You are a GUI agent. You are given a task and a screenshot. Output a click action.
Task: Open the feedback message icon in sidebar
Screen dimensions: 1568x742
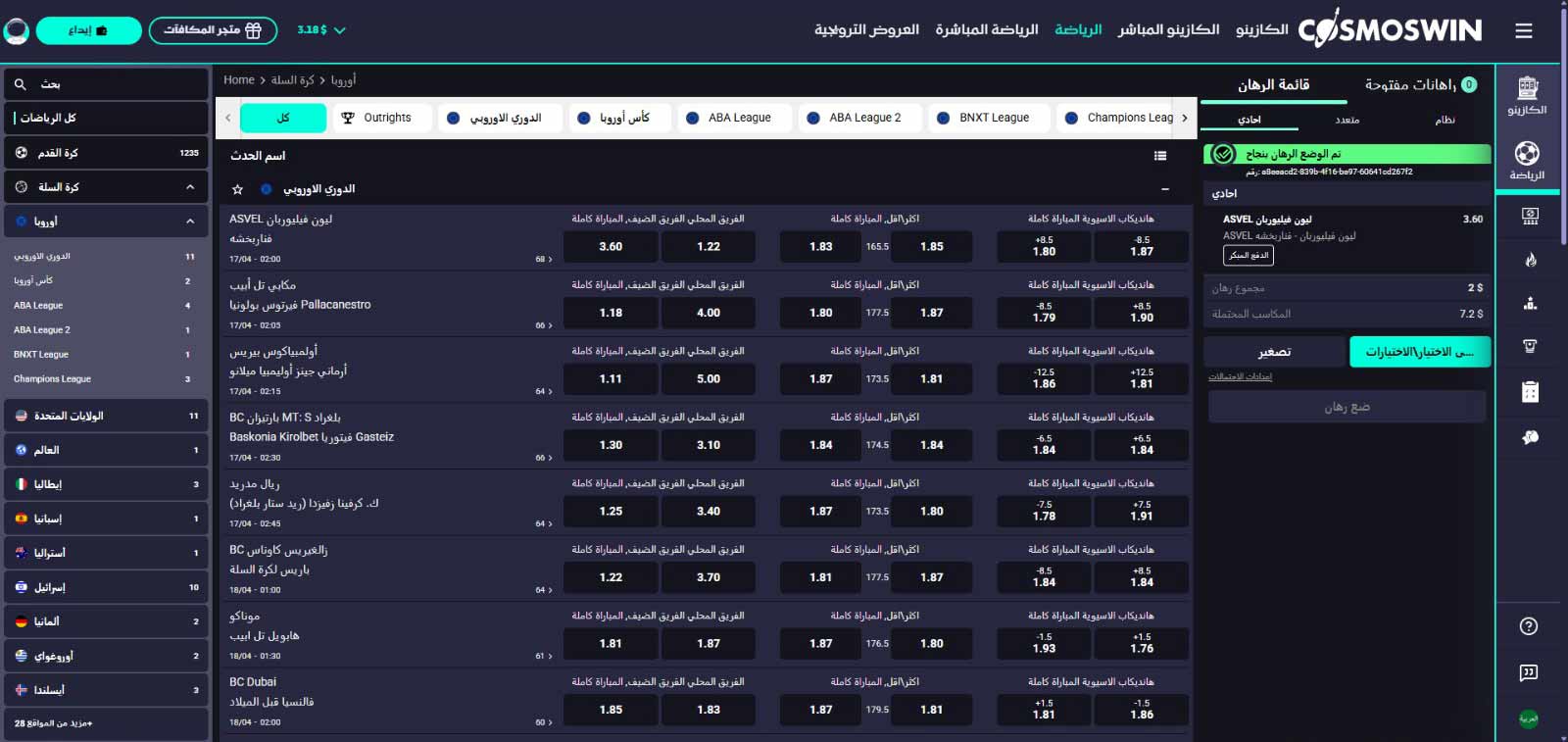point(1528,672)
